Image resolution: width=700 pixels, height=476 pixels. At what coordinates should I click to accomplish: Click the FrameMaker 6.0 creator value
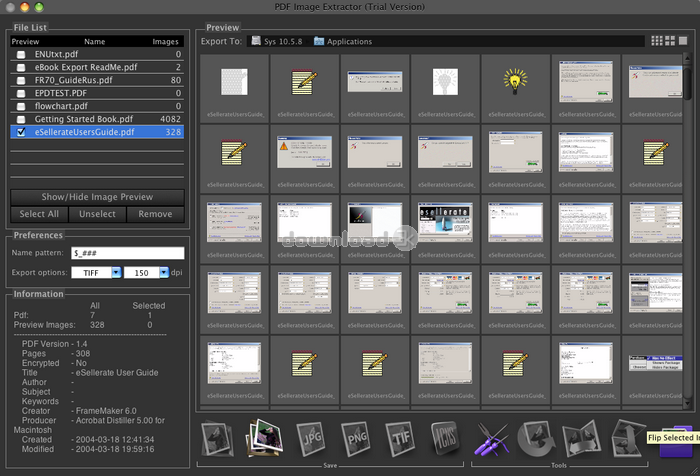(106, 411)
